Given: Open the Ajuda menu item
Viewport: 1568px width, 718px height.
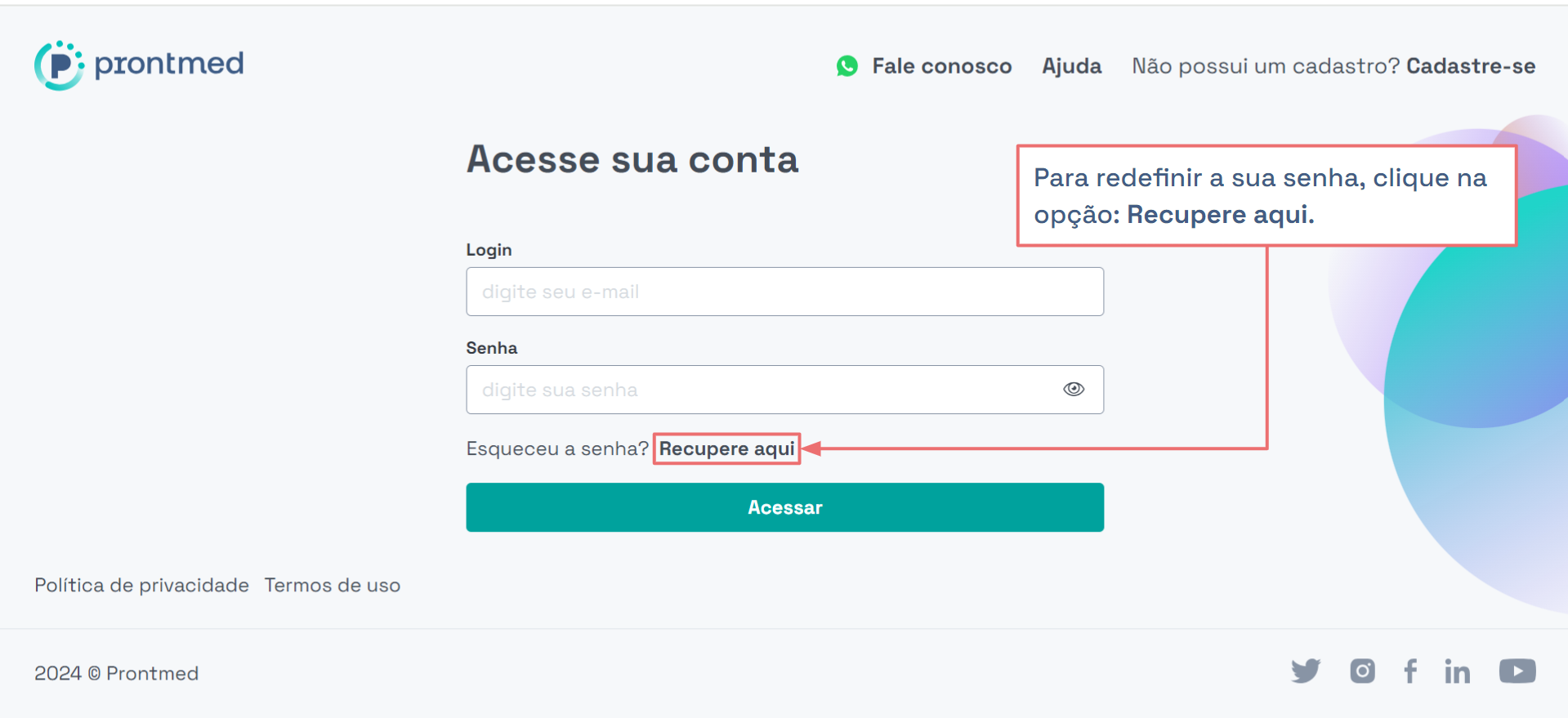Looking at the screenshot, I should [1071, 66].
